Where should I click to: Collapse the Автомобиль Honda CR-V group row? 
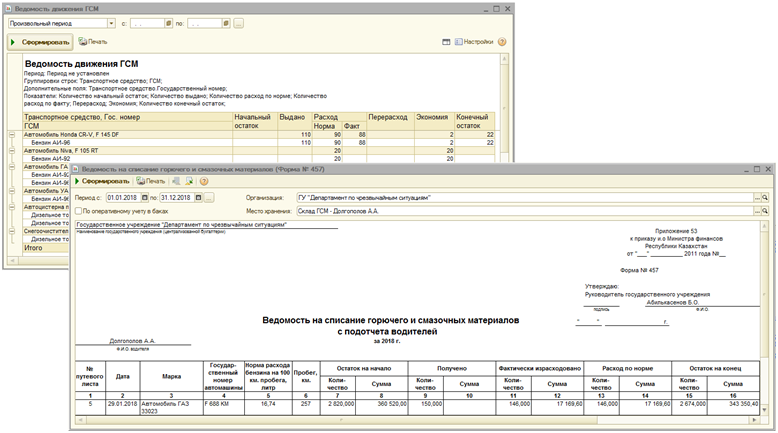12,134
